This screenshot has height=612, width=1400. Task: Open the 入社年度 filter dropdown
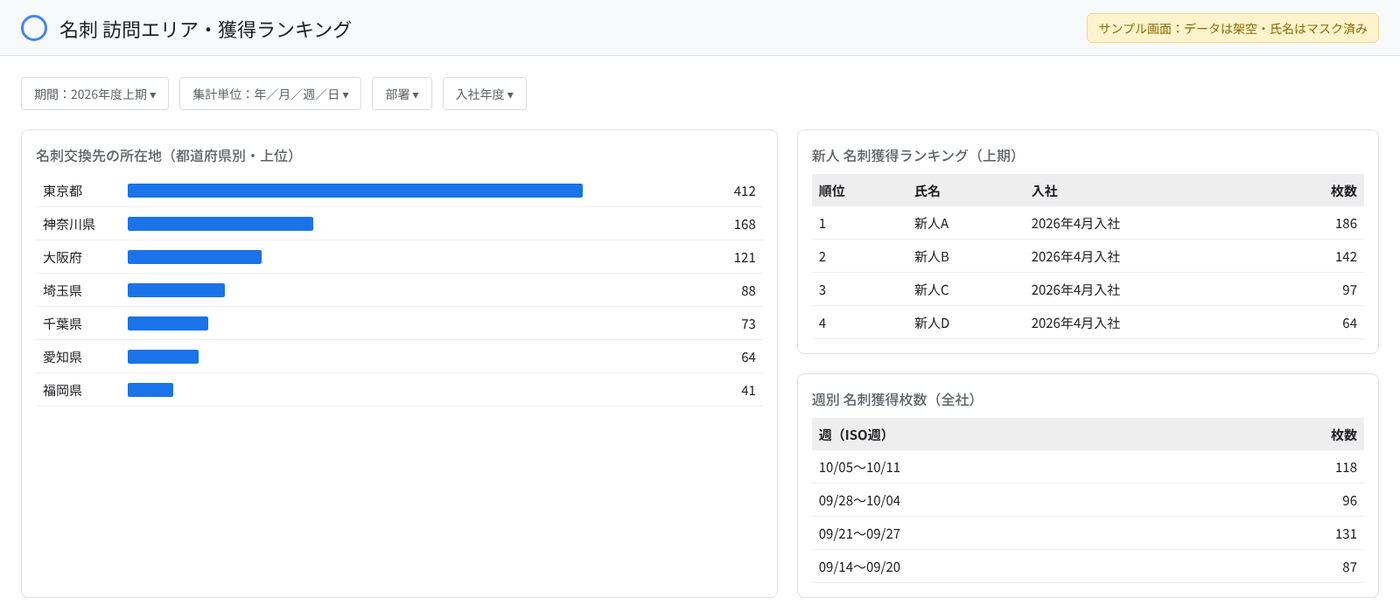[x=484, y=94]
